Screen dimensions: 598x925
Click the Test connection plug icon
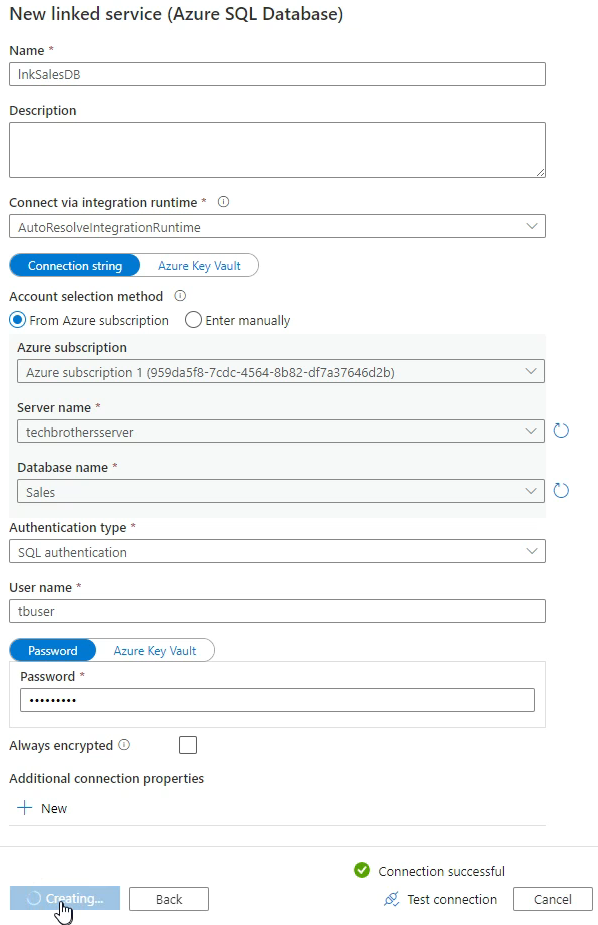tap(392, 899)
